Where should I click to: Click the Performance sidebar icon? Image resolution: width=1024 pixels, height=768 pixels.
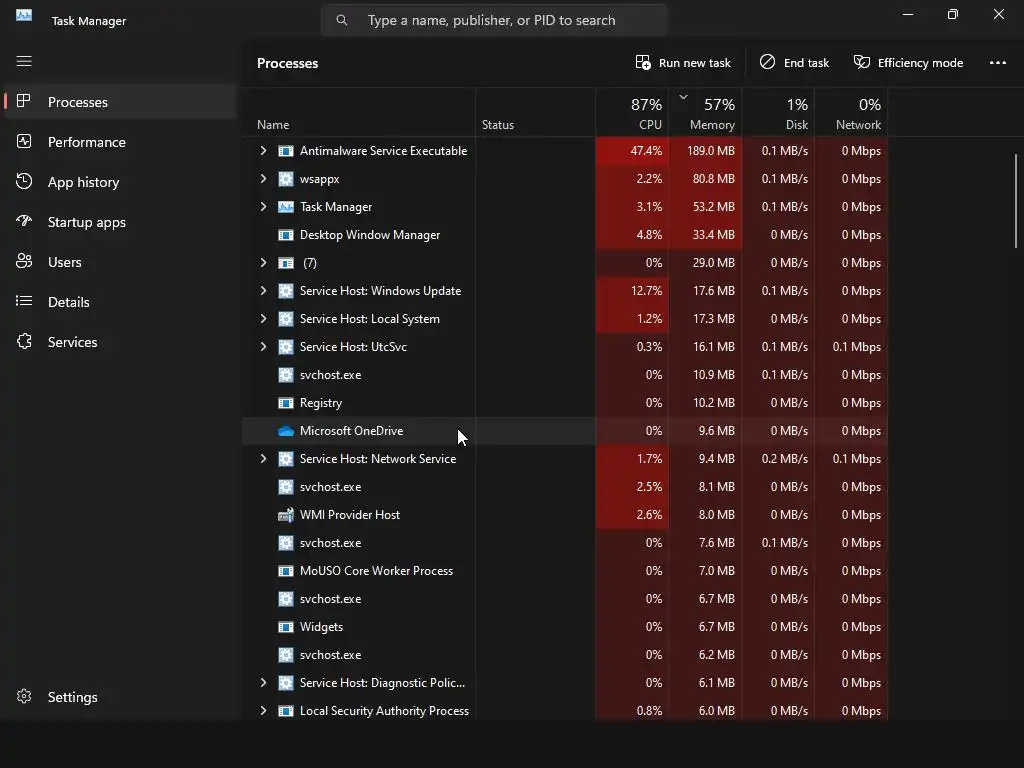tap(24, 141)
